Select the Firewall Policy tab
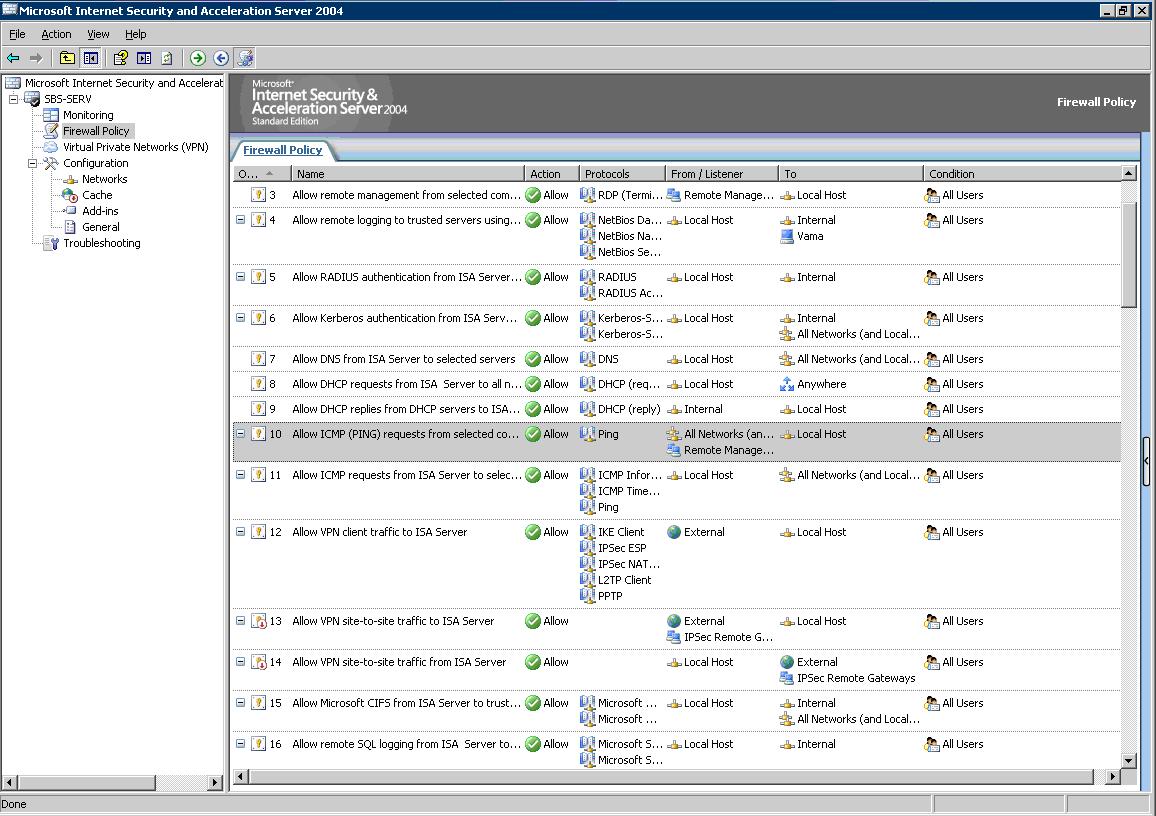Image resolution: width=1156 pixels, height=816 pixels. pyautogui.click(x=282, y=150)
